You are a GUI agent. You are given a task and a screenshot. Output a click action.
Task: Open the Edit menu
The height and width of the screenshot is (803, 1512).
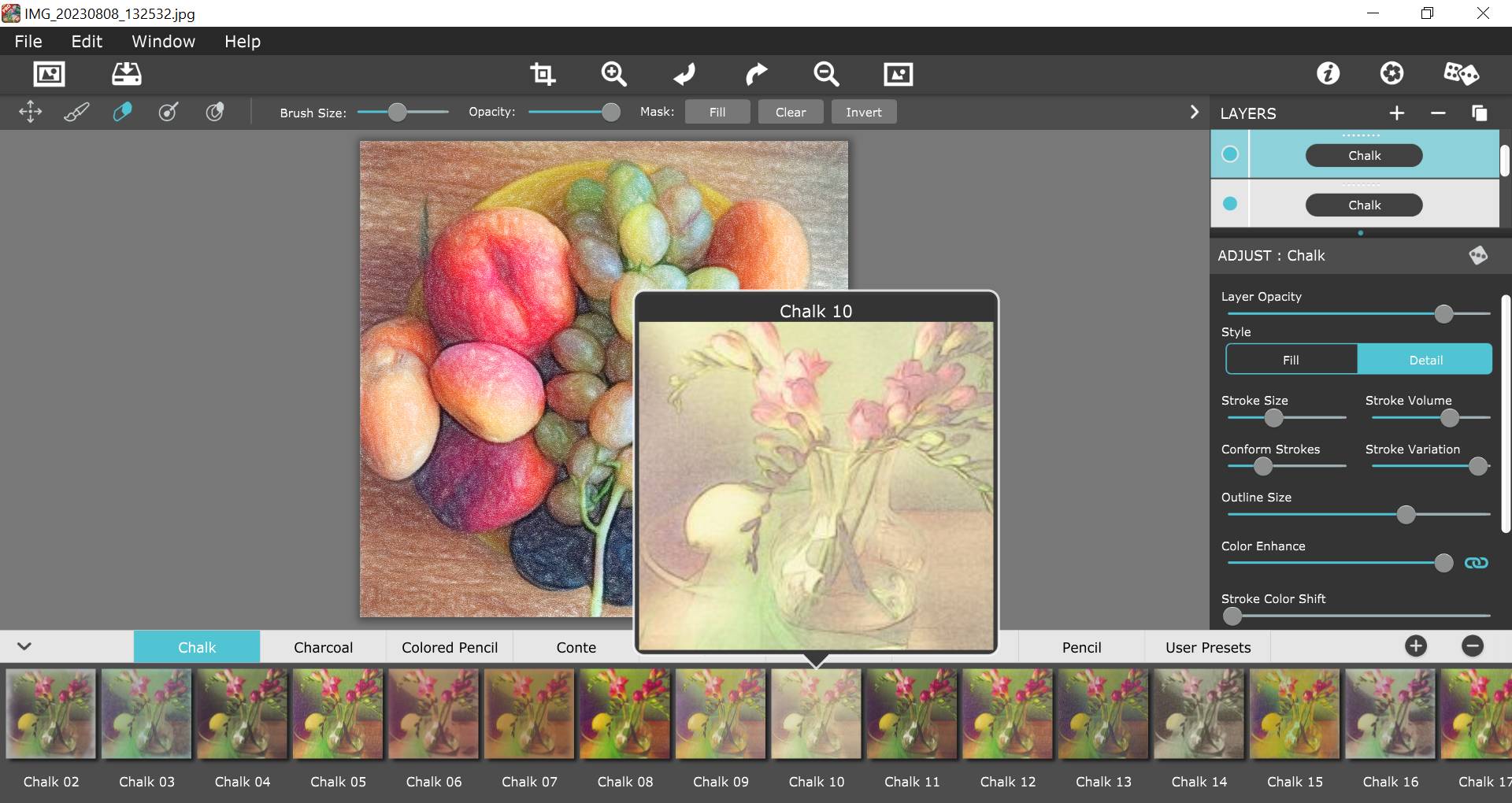87,42
